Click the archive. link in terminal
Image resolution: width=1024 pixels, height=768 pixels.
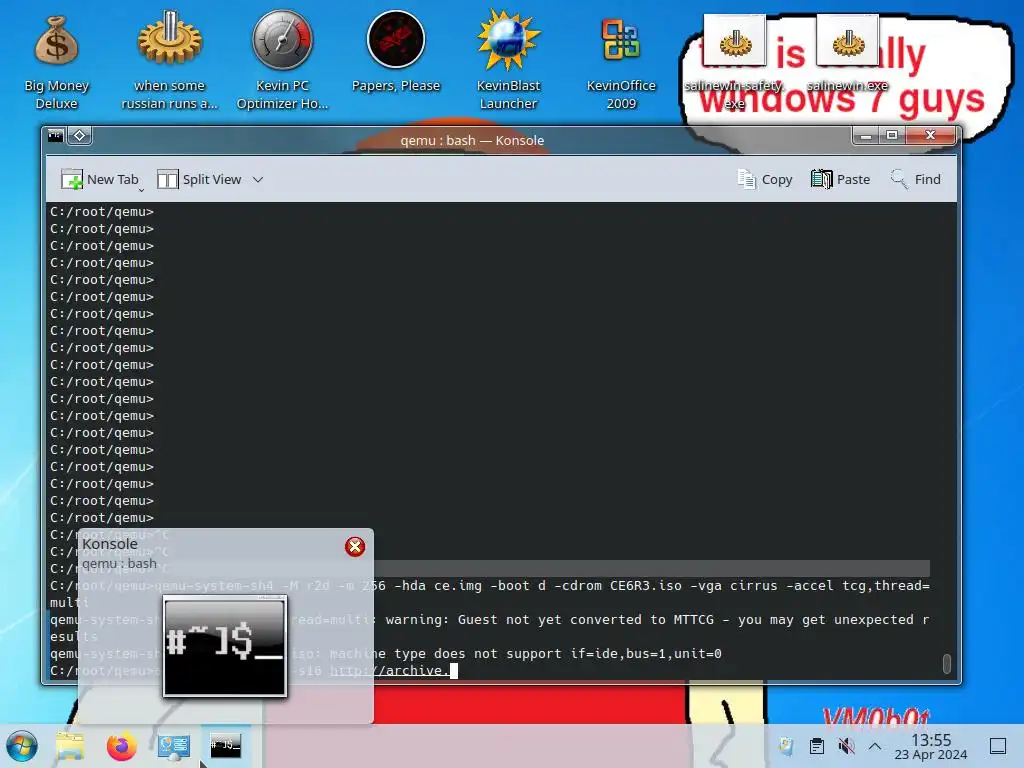pos(389,671)
